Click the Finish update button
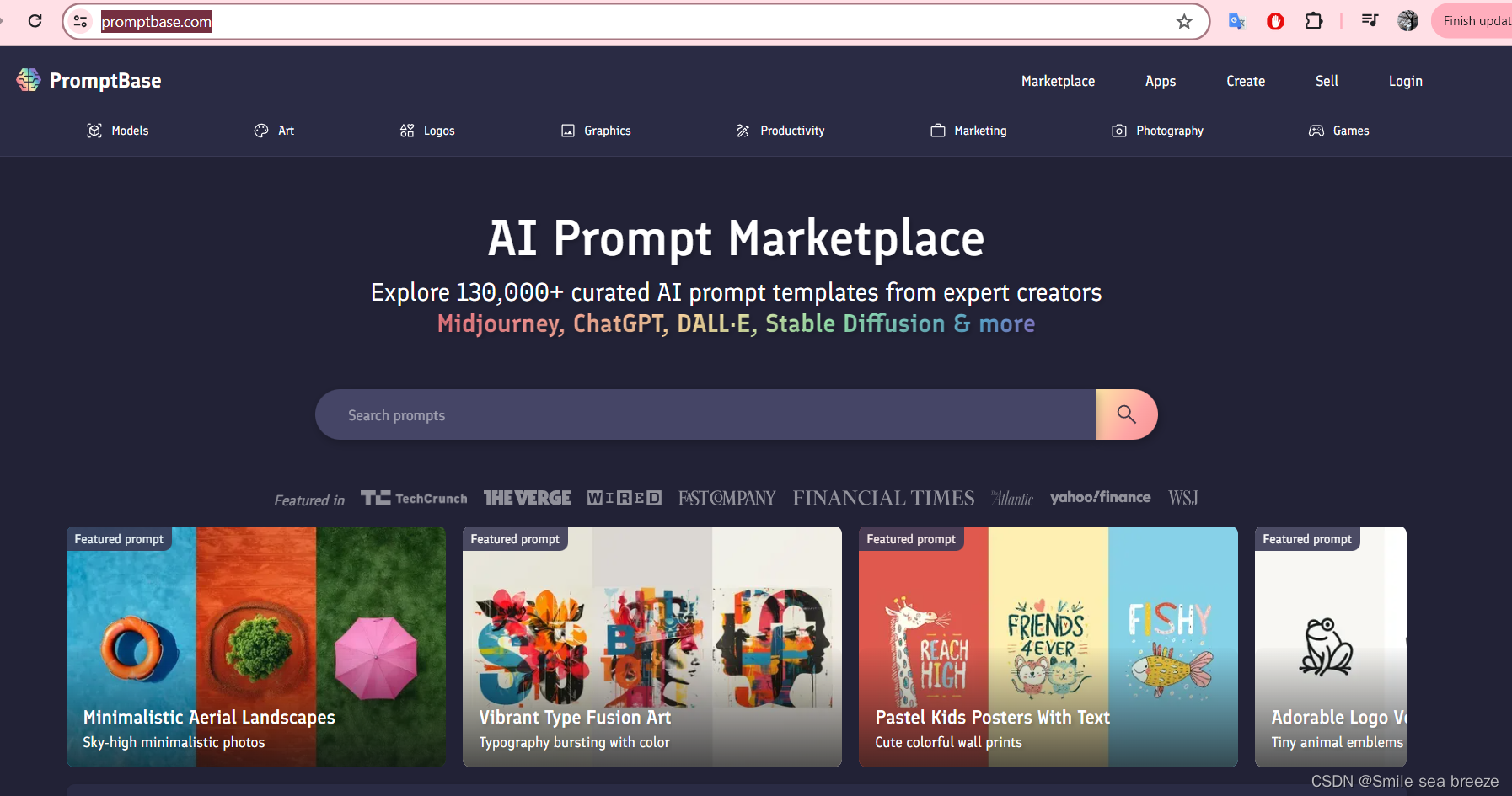 (x=1472, y=21)
